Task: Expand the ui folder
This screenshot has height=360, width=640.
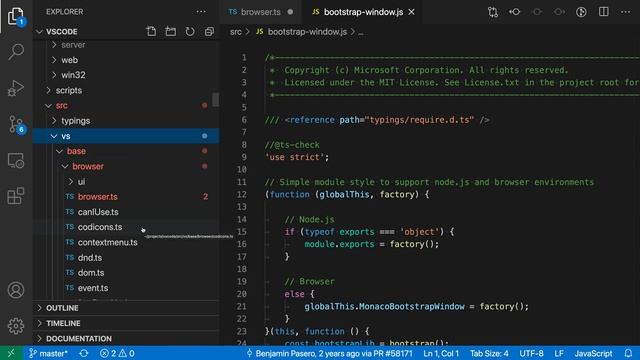Action: 71,182
